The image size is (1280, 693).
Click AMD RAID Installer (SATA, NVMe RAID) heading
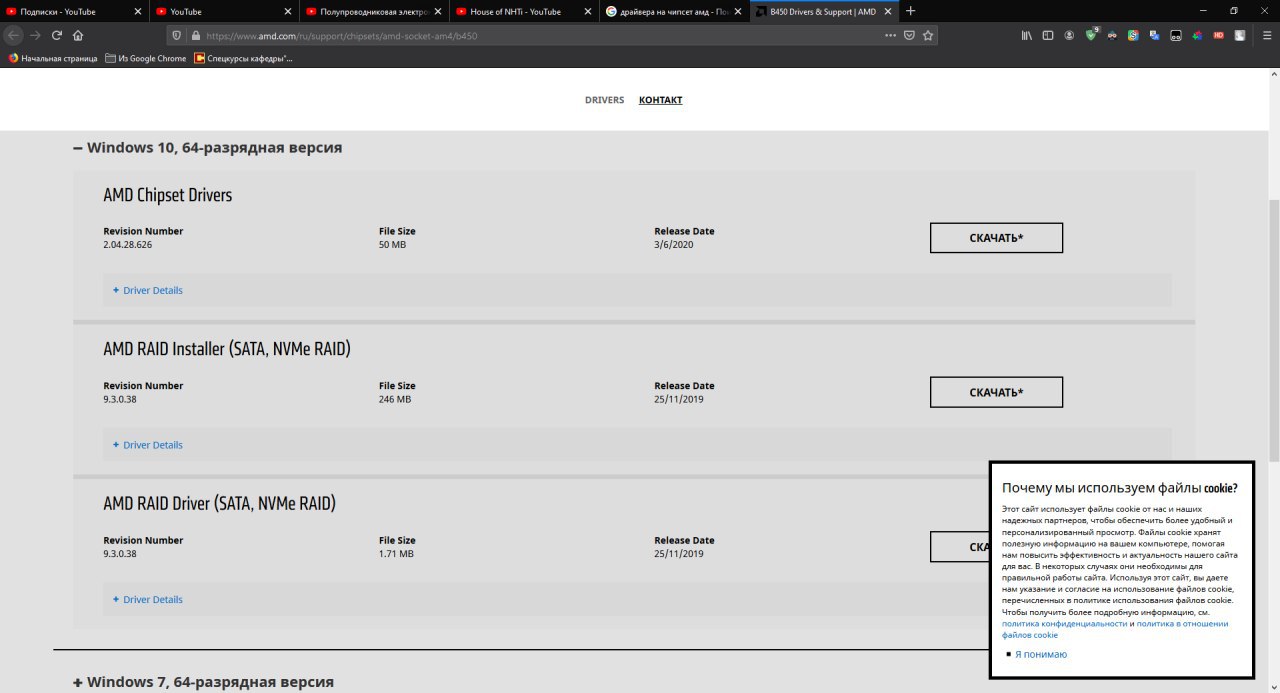227,349
